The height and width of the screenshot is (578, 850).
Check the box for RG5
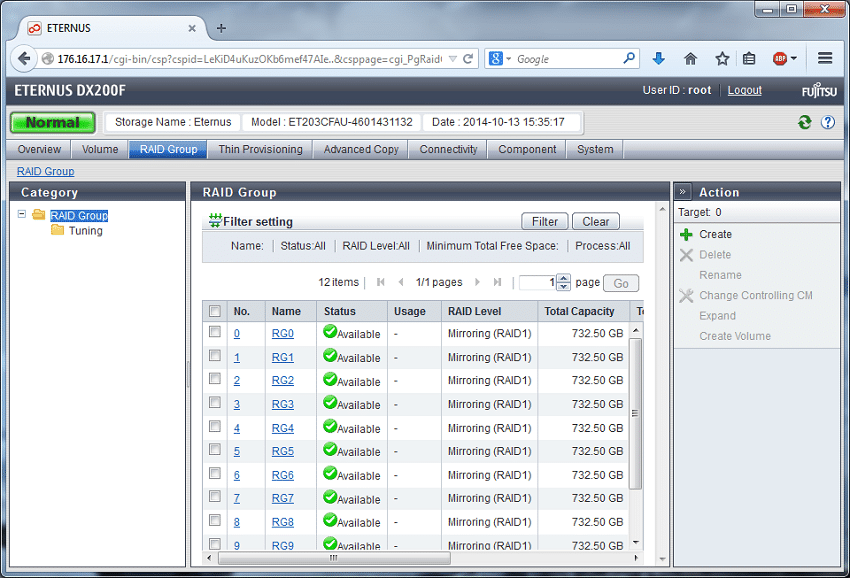click(215, 449)
